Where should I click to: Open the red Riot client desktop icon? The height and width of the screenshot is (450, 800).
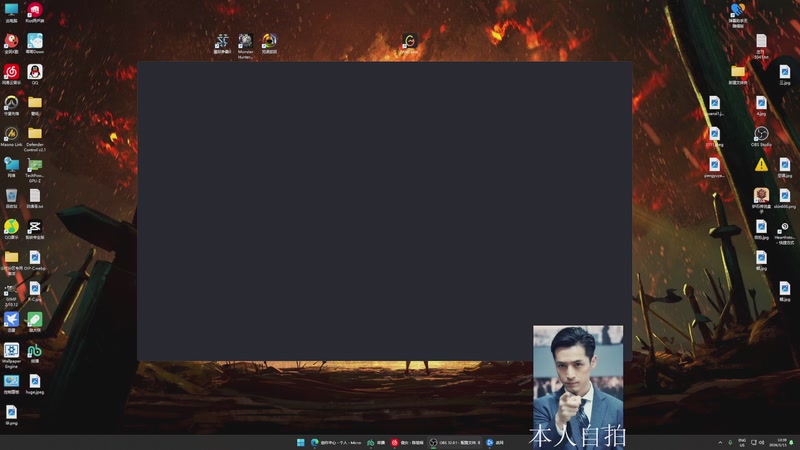click(35, 12)
